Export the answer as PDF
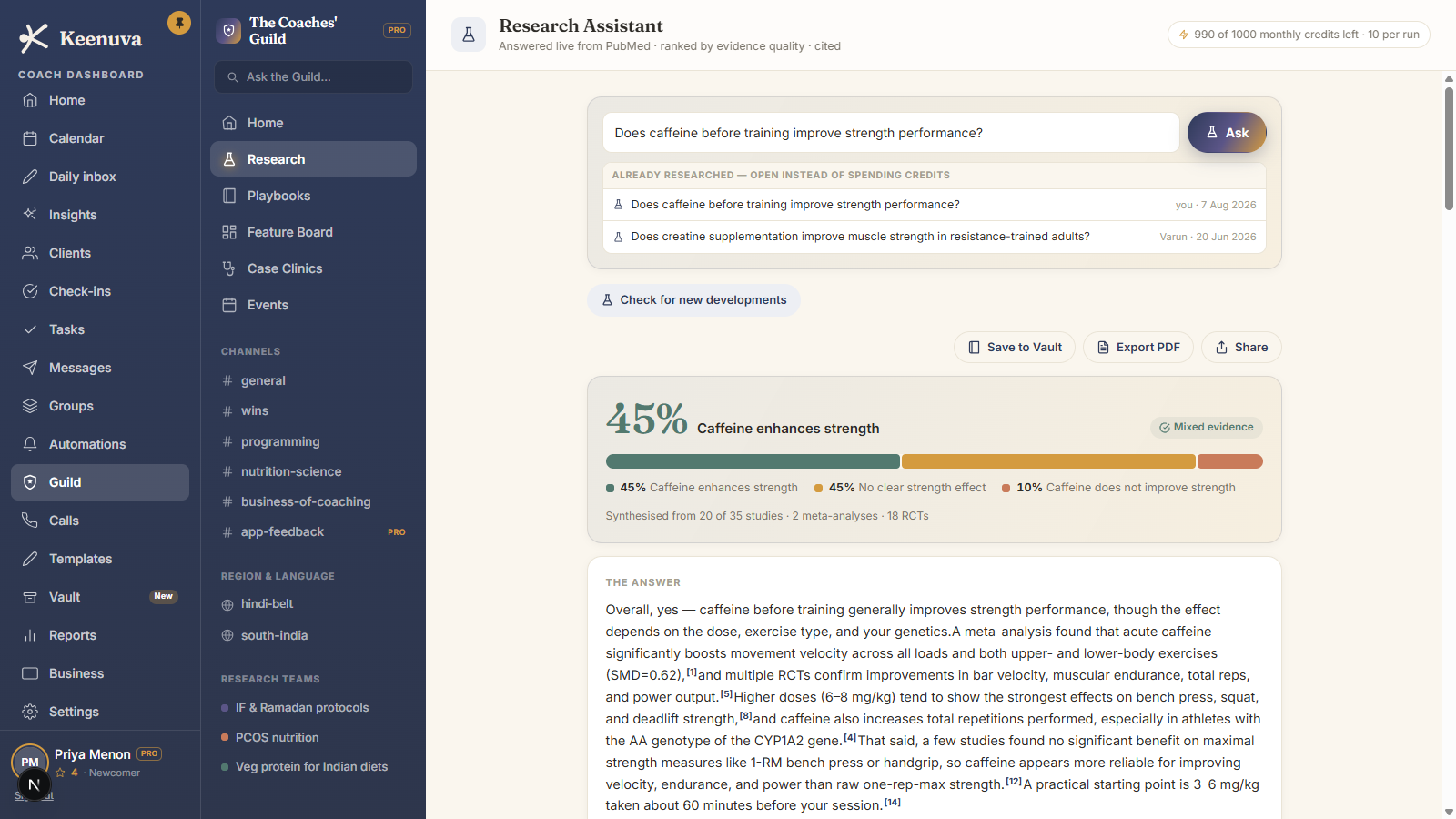This screenshot has width=1456, height=819. click(x=1137, y=348)
